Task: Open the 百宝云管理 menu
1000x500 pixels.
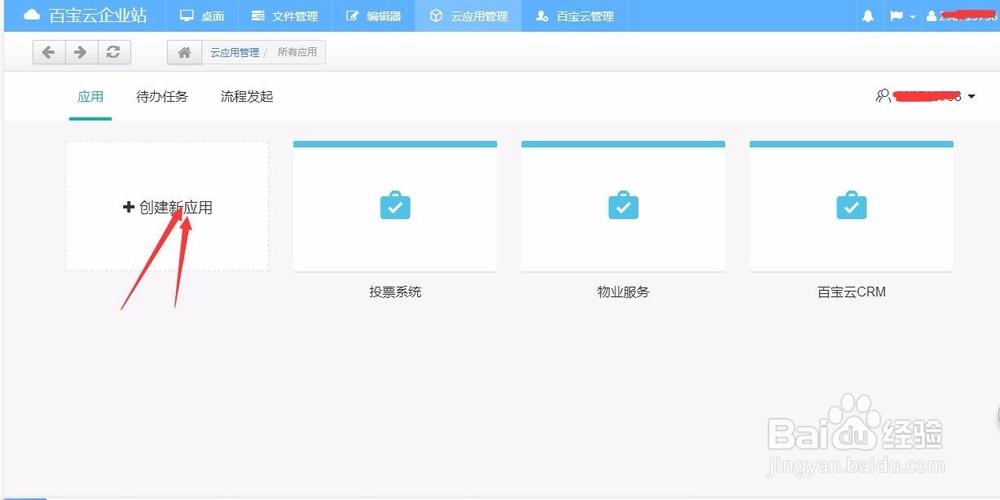Action: click(x=575, y=16)
